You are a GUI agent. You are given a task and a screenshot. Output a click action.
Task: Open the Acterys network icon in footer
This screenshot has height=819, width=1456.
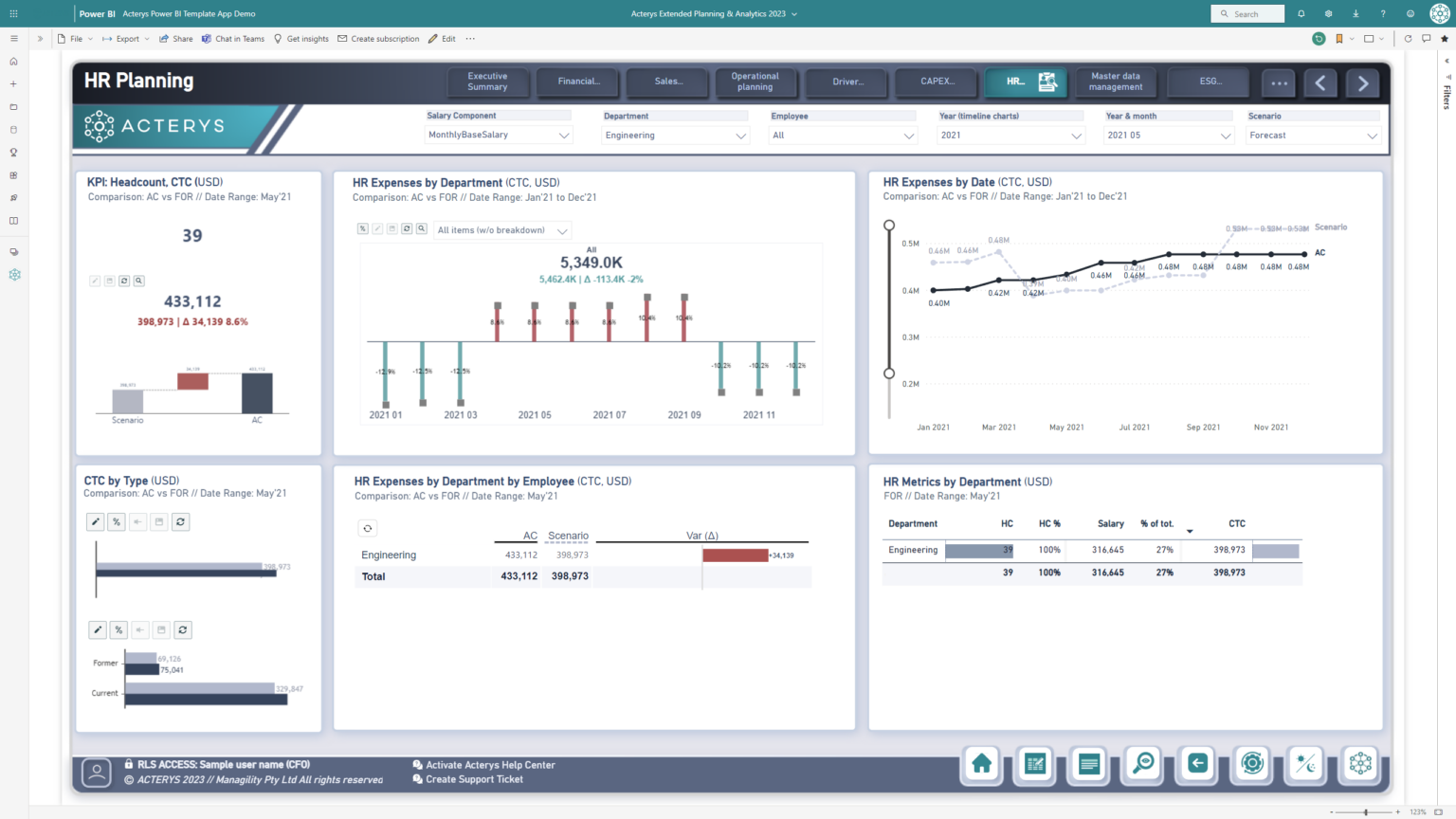(x=1359, y=765)
